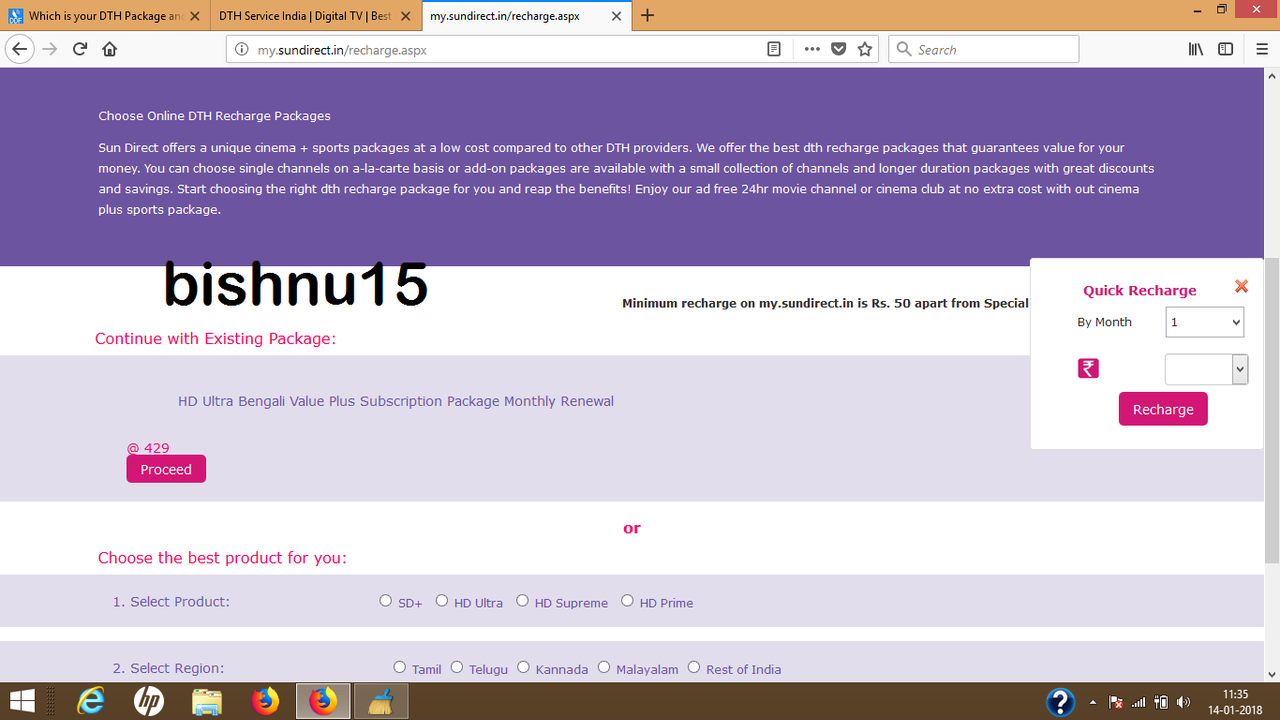Close the my.sundirect.in recharge tab
The height and width of the screenshot is (720, 1280).
tap(617, 16)
